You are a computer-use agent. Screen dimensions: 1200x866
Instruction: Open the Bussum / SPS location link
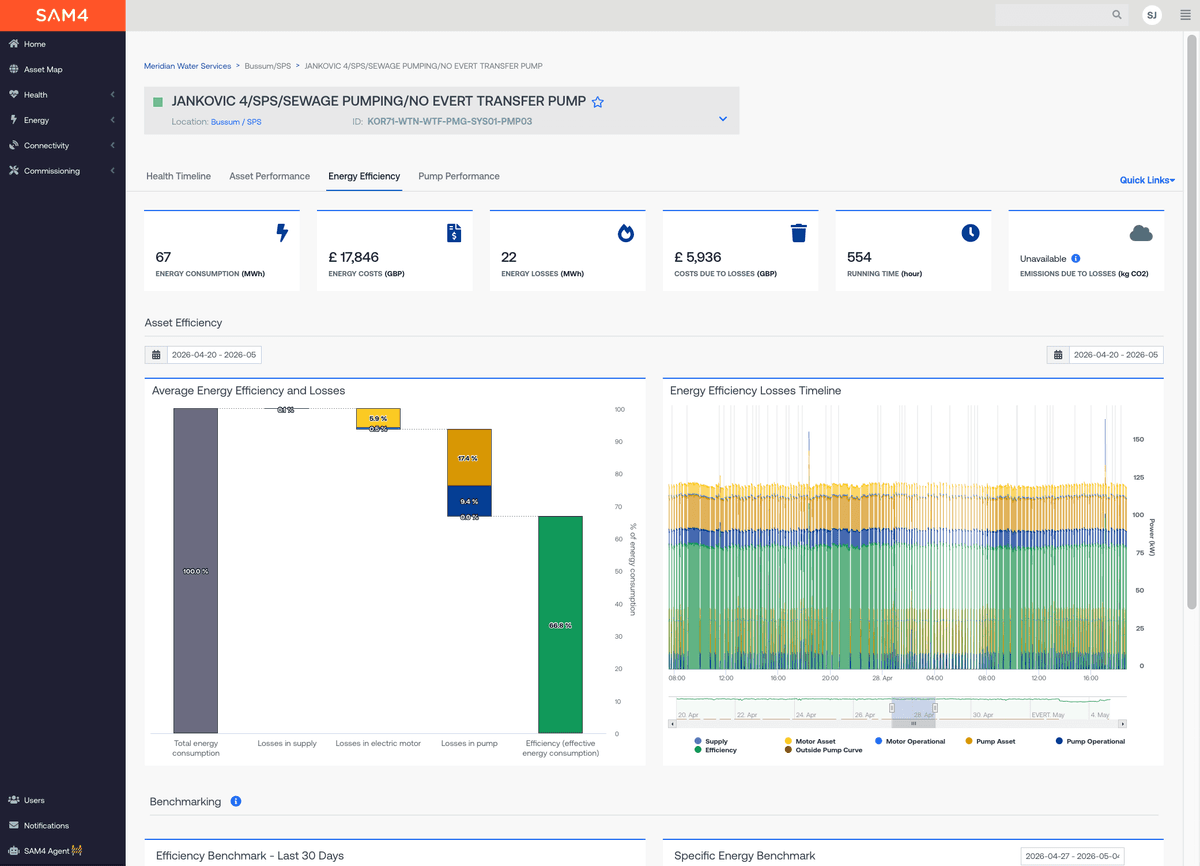[x=236, y=122]
